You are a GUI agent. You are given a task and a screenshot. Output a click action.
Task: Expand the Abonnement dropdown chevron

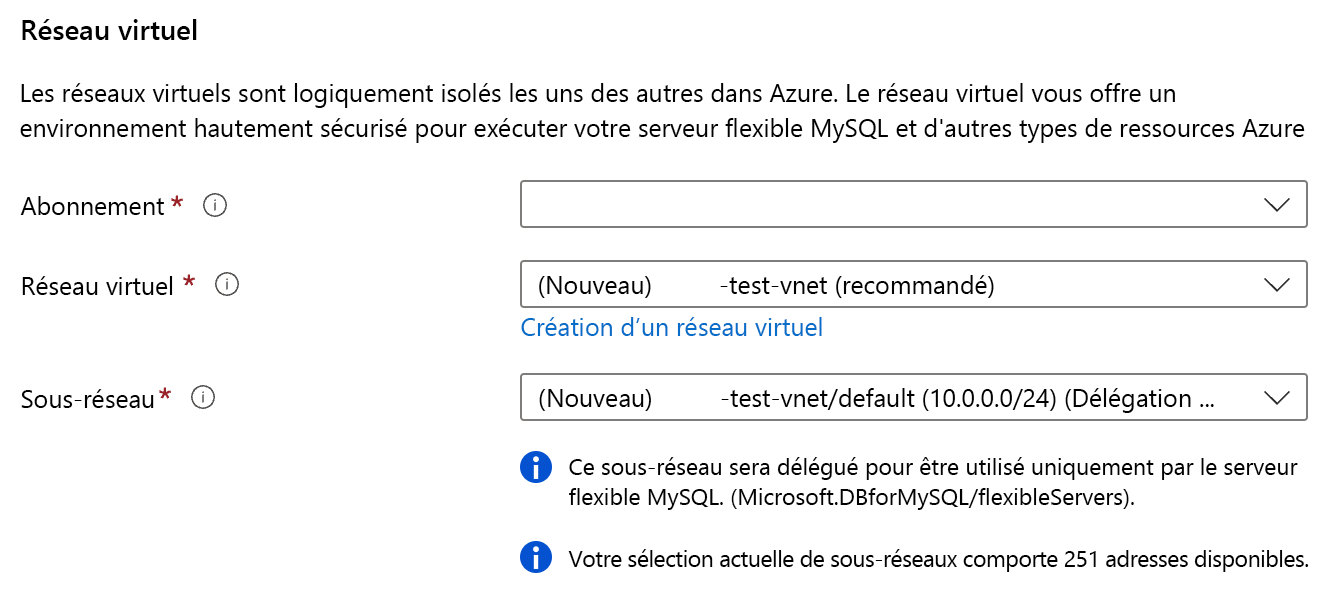[1277, 205]
